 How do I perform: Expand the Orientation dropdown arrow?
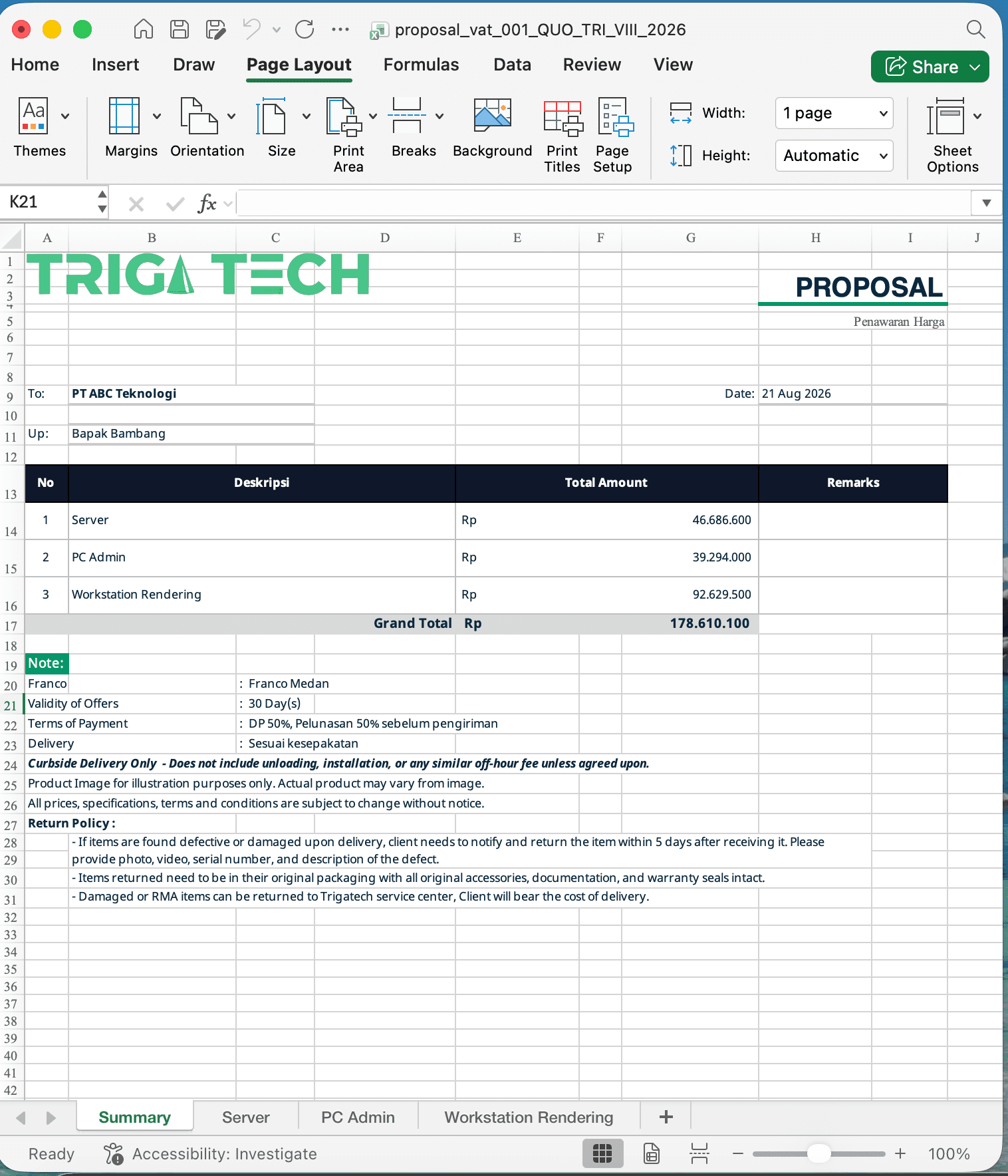231,116
